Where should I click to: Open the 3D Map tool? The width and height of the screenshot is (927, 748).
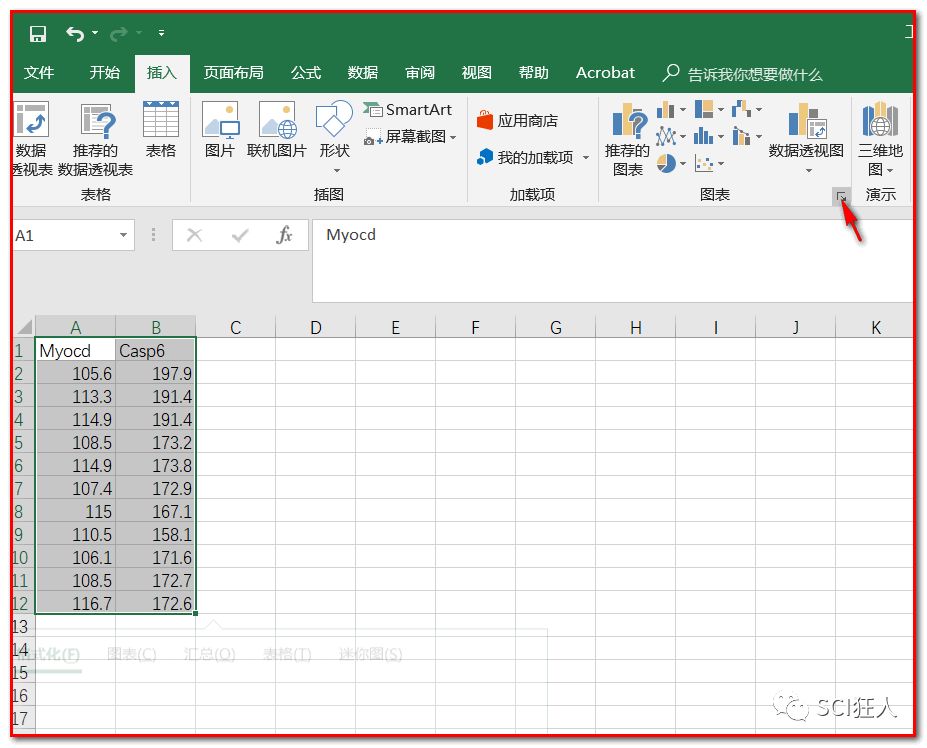(878, 138)
